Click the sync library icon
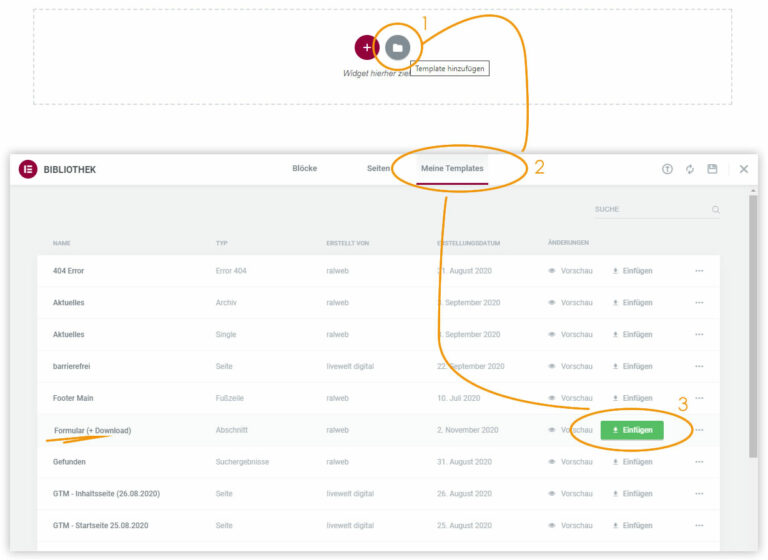Image resolution: width=768 pixels, height=560 pixels. (x=690, y=169)
